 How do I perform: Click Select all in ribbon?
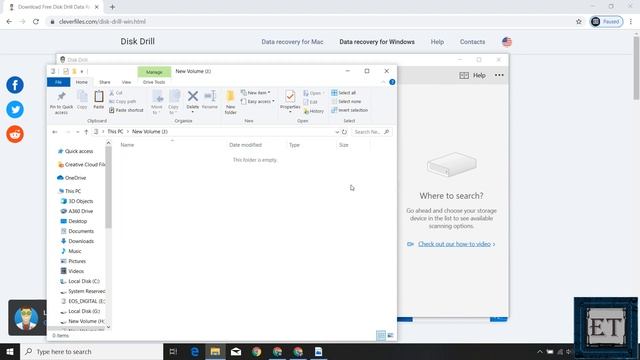pyautogui.click(x=344, y=93)
